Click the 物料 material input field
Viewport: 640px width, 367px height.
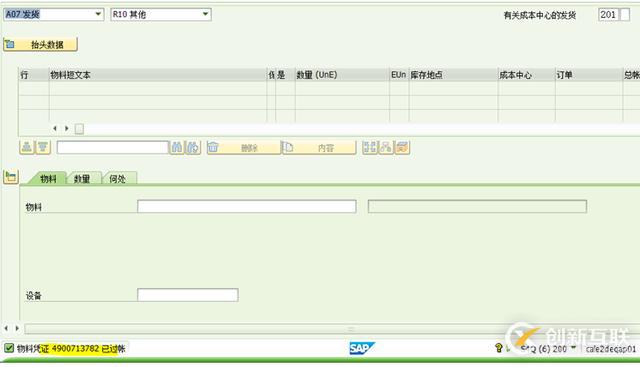[x=247, y=206]
